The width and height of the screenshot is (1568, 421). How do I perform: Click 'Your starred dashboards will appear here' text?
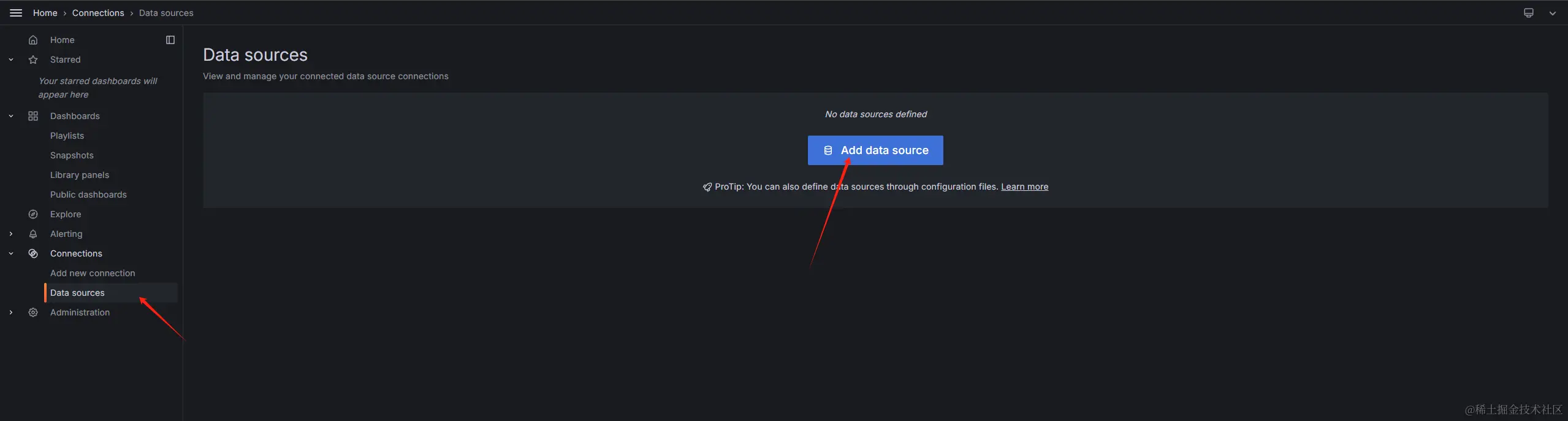98,88
